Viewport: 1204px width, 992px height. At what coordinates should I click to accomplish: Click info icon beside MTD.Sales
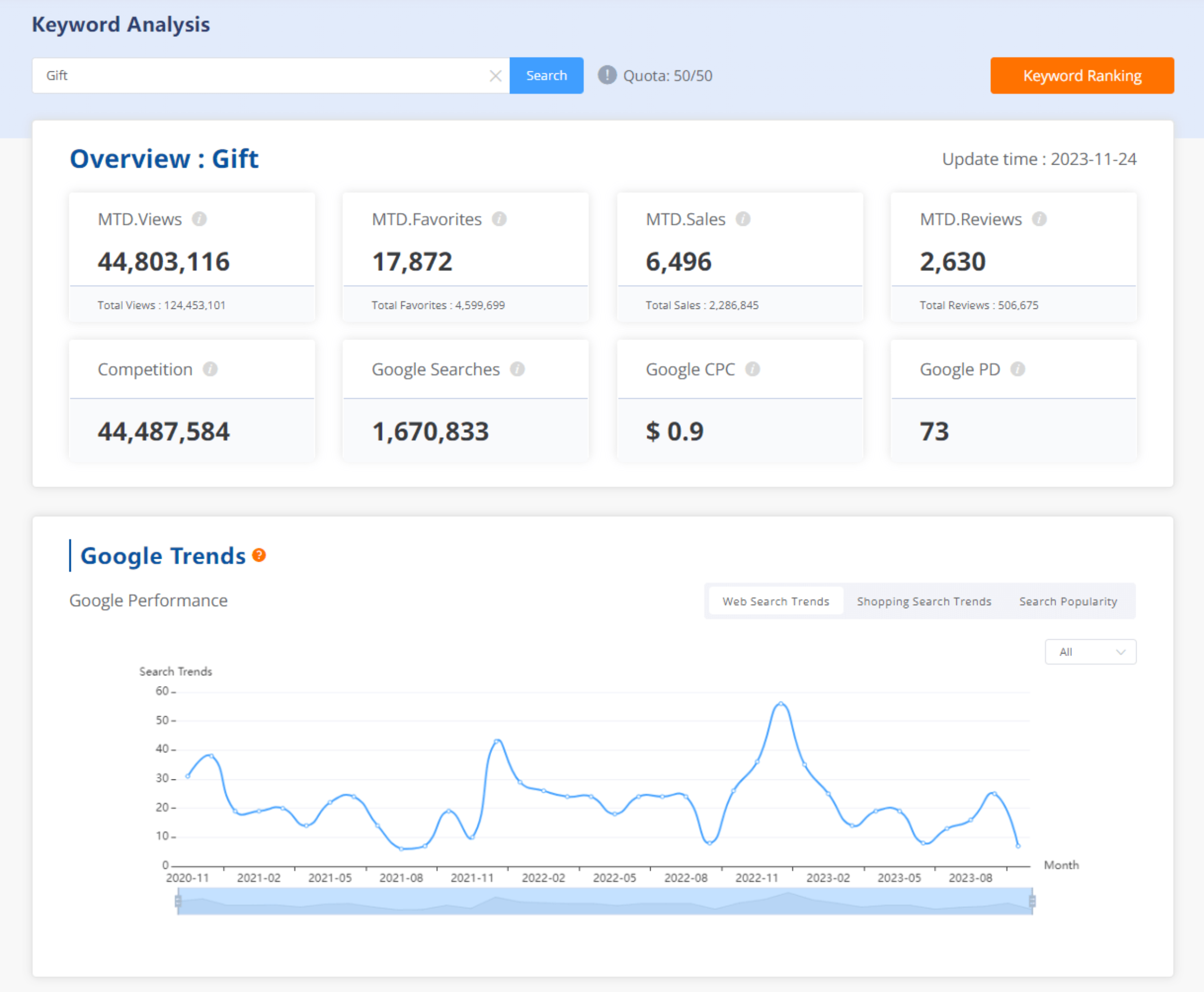pyautogui.click(x=742, y=219)
